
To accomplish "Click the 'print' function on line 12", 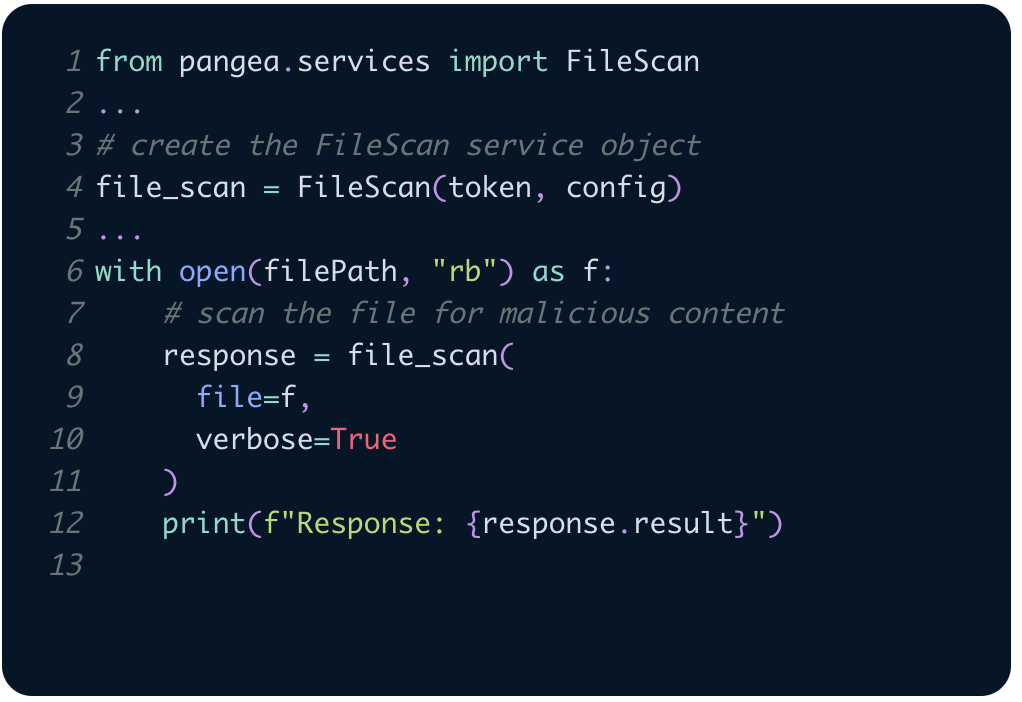I will pos(204,524).
